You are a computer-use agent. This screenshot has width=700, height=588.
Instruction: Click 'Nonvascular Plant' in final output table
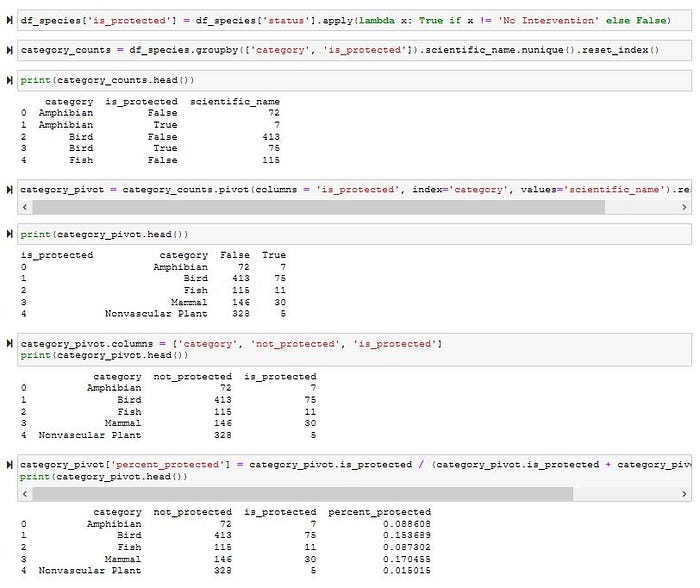(x=90, y=570)
